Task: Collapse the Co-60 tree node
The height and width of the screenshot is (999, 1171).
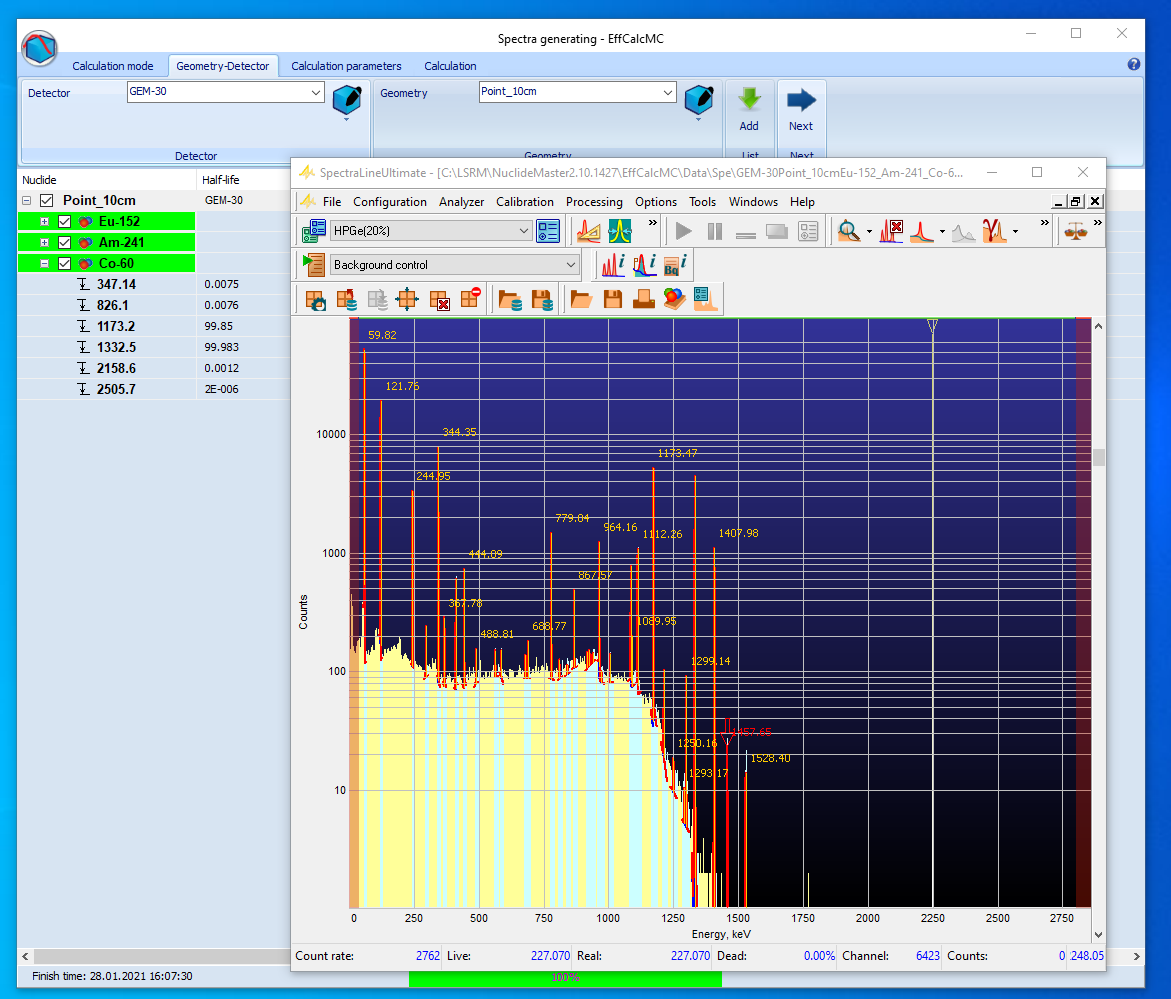Action: pyautogui.click(x=44, y=264)
